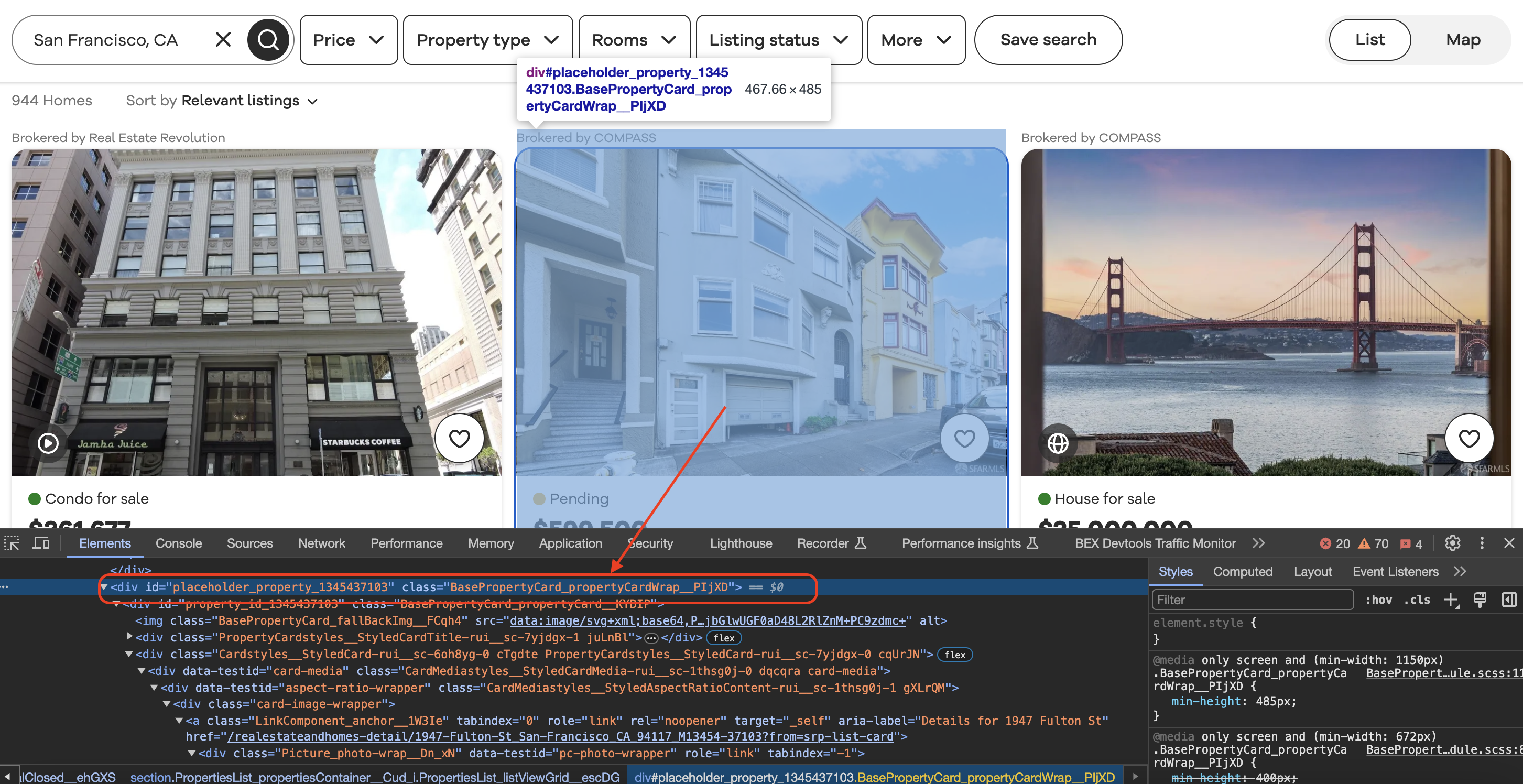Open DevTools three-dot customize menu
This screenshot has width=1523, height=784.
pos(1482,543)
